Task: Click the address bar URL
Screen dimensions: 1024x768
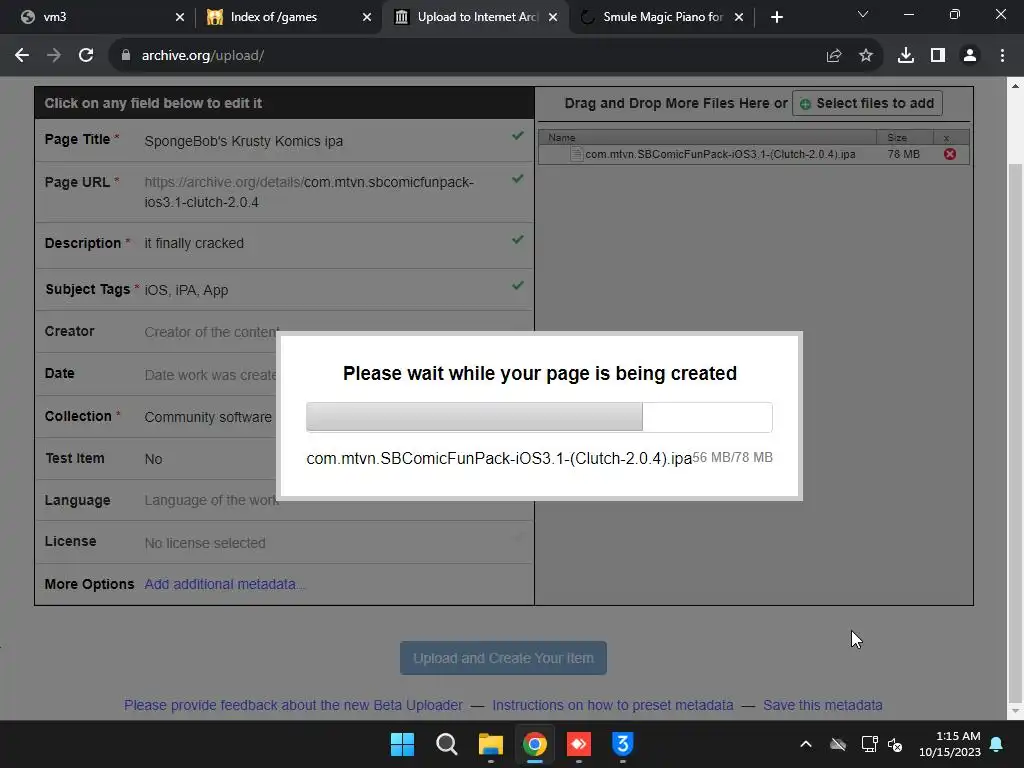Action: tap(202, 56)
